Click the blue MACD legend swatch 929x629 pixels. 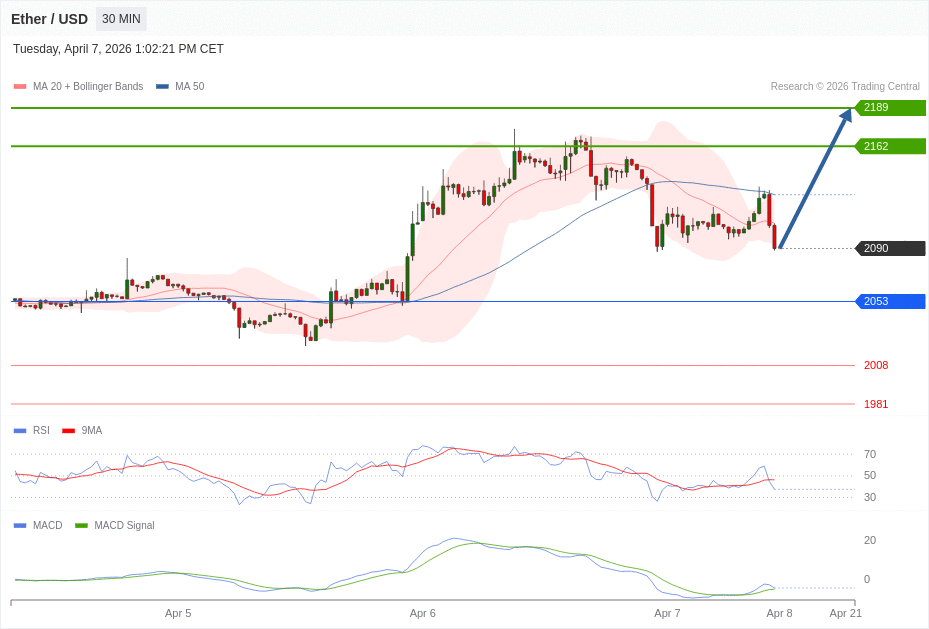[x=20, y=526]
